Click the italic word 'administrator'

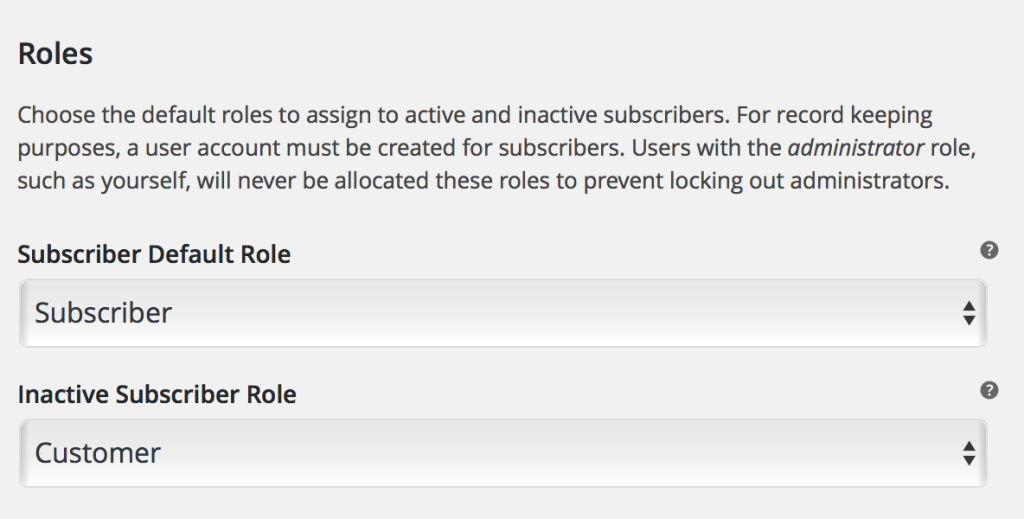click(x=856, y=148)
